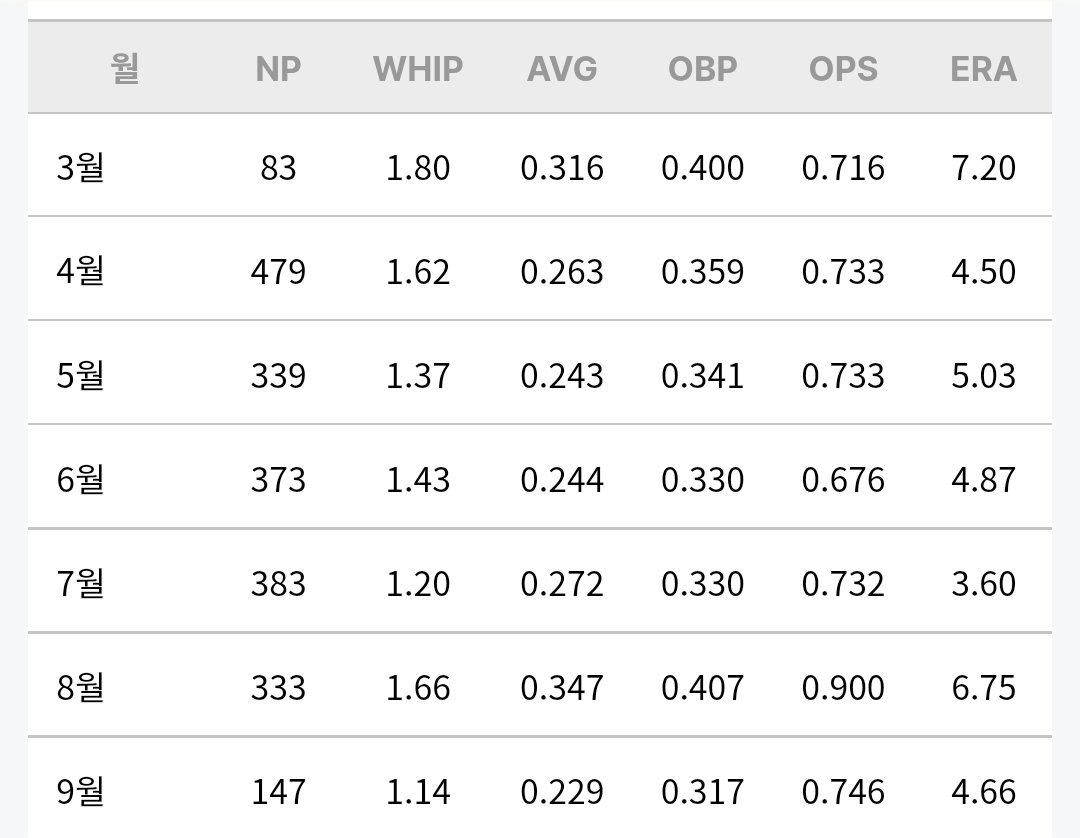
Task: Click the 6월 row label
Action: 81,479
